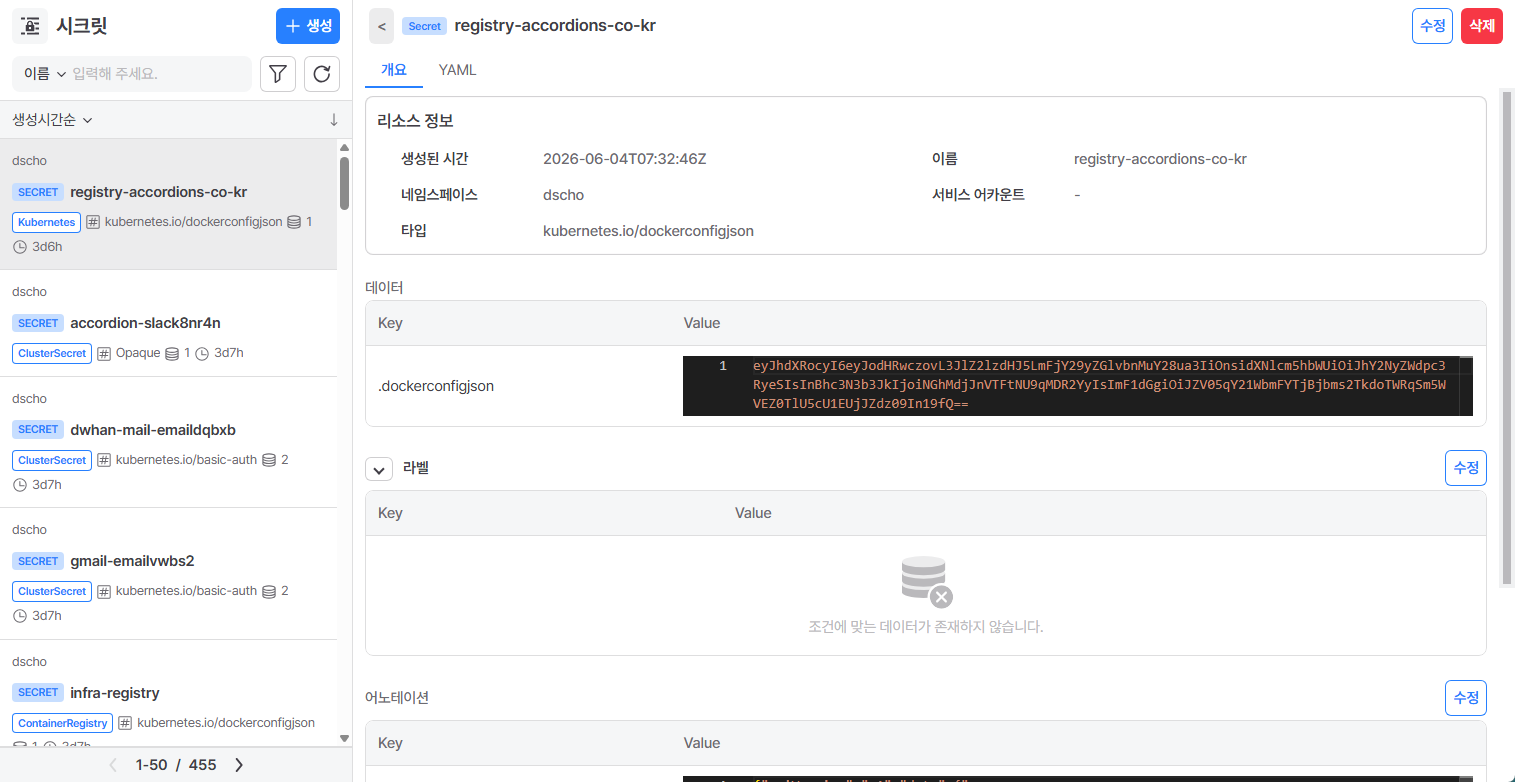Viewport: 1515px width, 782px height.
Task: Click the secret list scrollbar thumb
Action: click(344, 183)
